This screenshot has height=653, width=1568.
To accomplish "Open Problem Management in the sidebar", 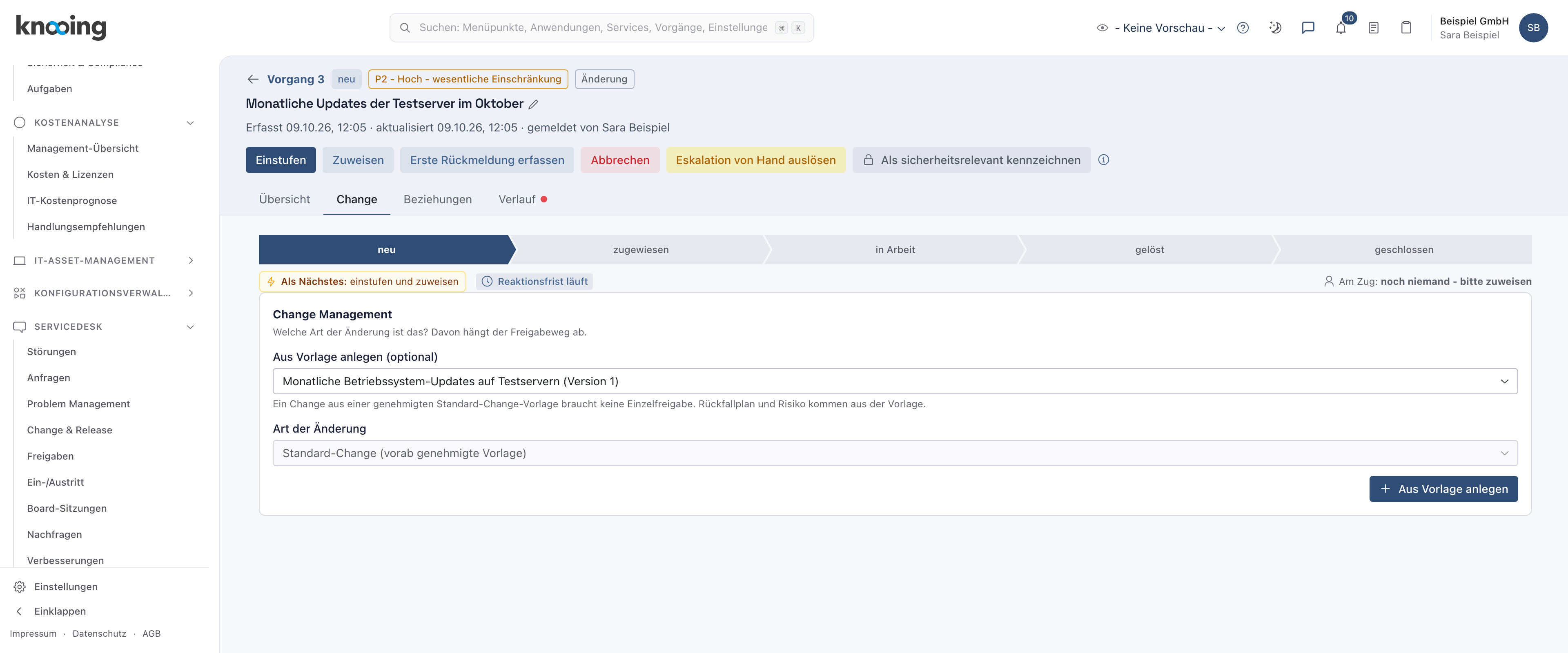I will click(x=78, y=404).
